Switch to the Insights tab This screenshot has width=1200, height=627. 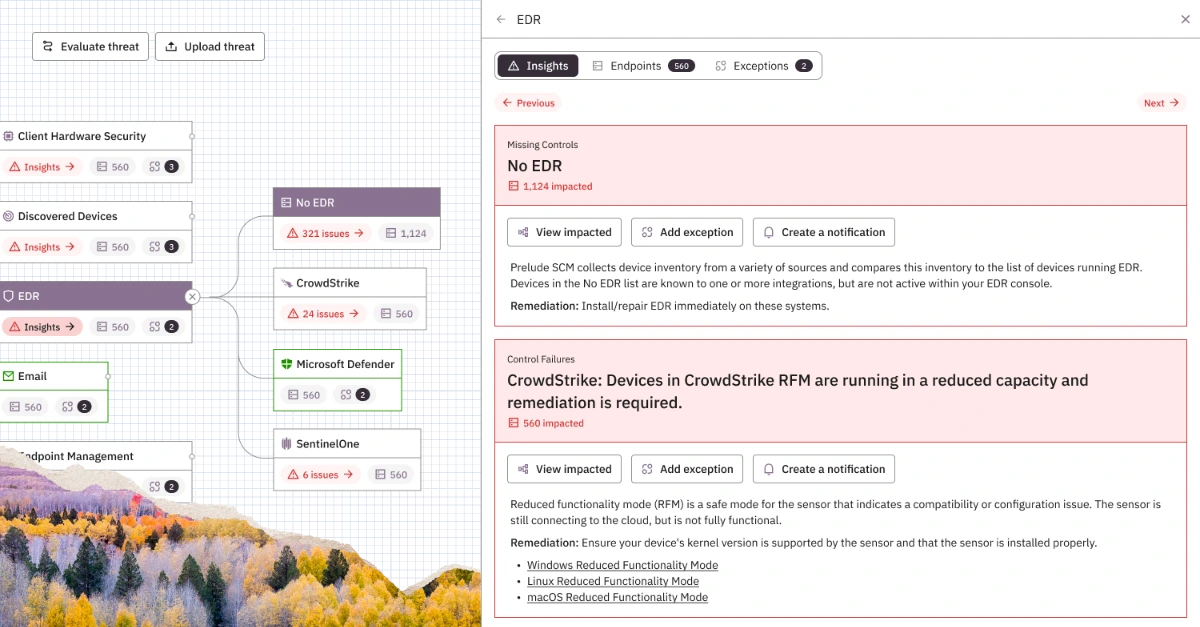(x=538, y=66)
